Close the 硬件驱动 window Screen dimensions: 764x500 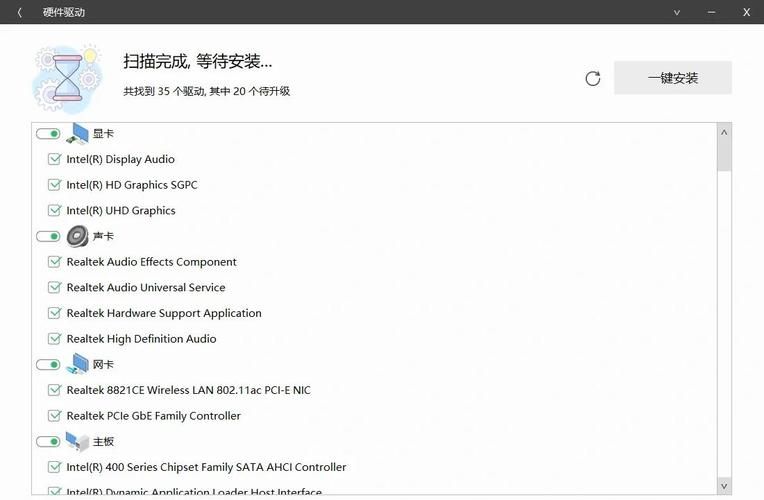(746, 12)
